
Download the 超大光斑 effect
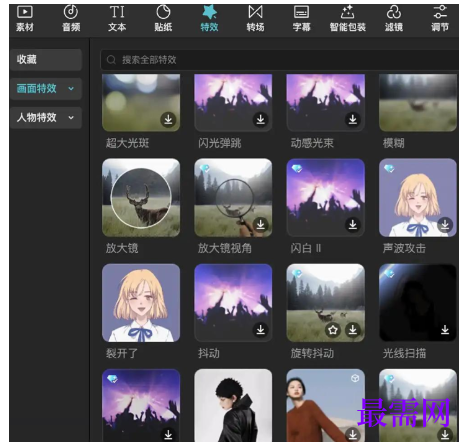168,119
